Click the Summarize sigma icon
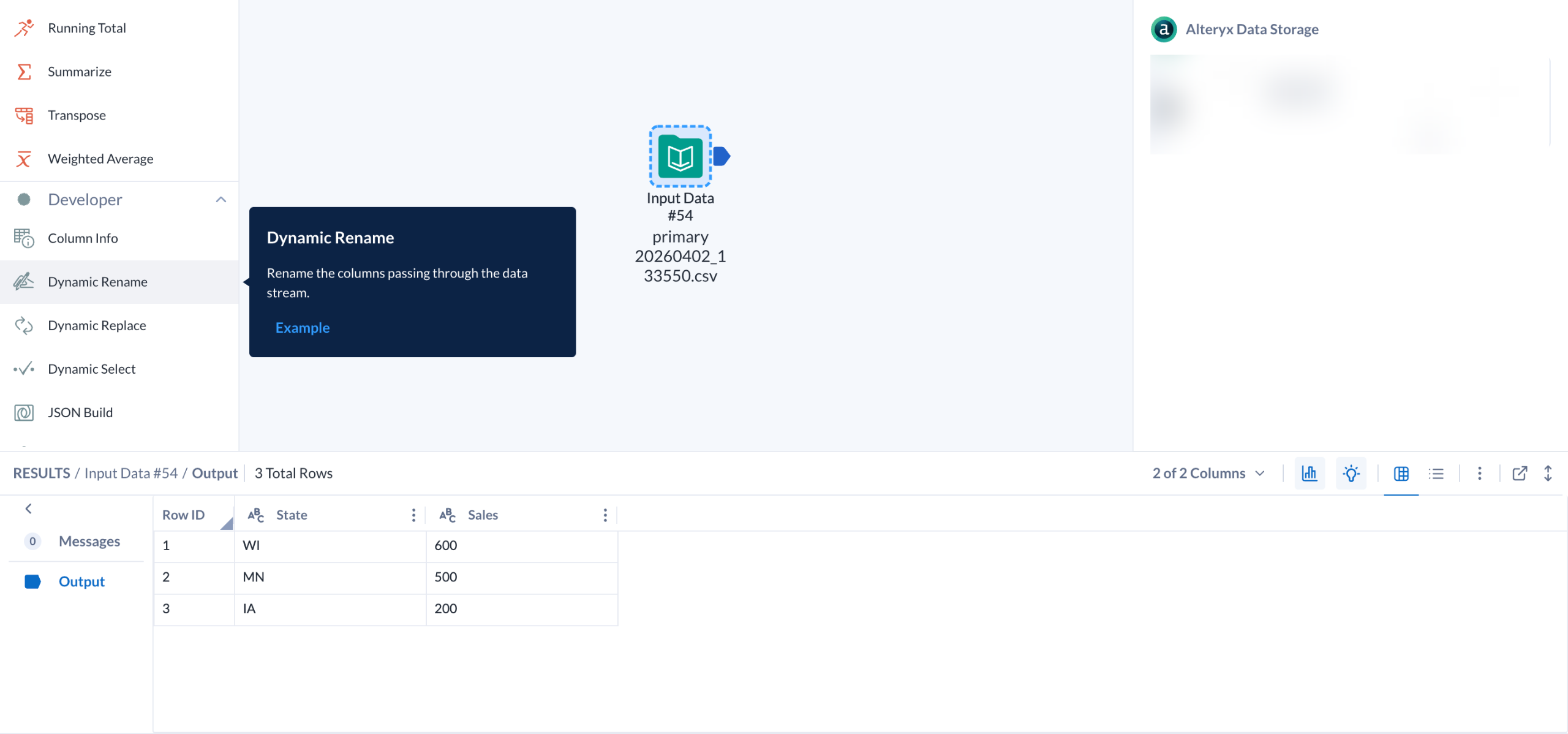 pyautogui.click(x=24, y=72)
